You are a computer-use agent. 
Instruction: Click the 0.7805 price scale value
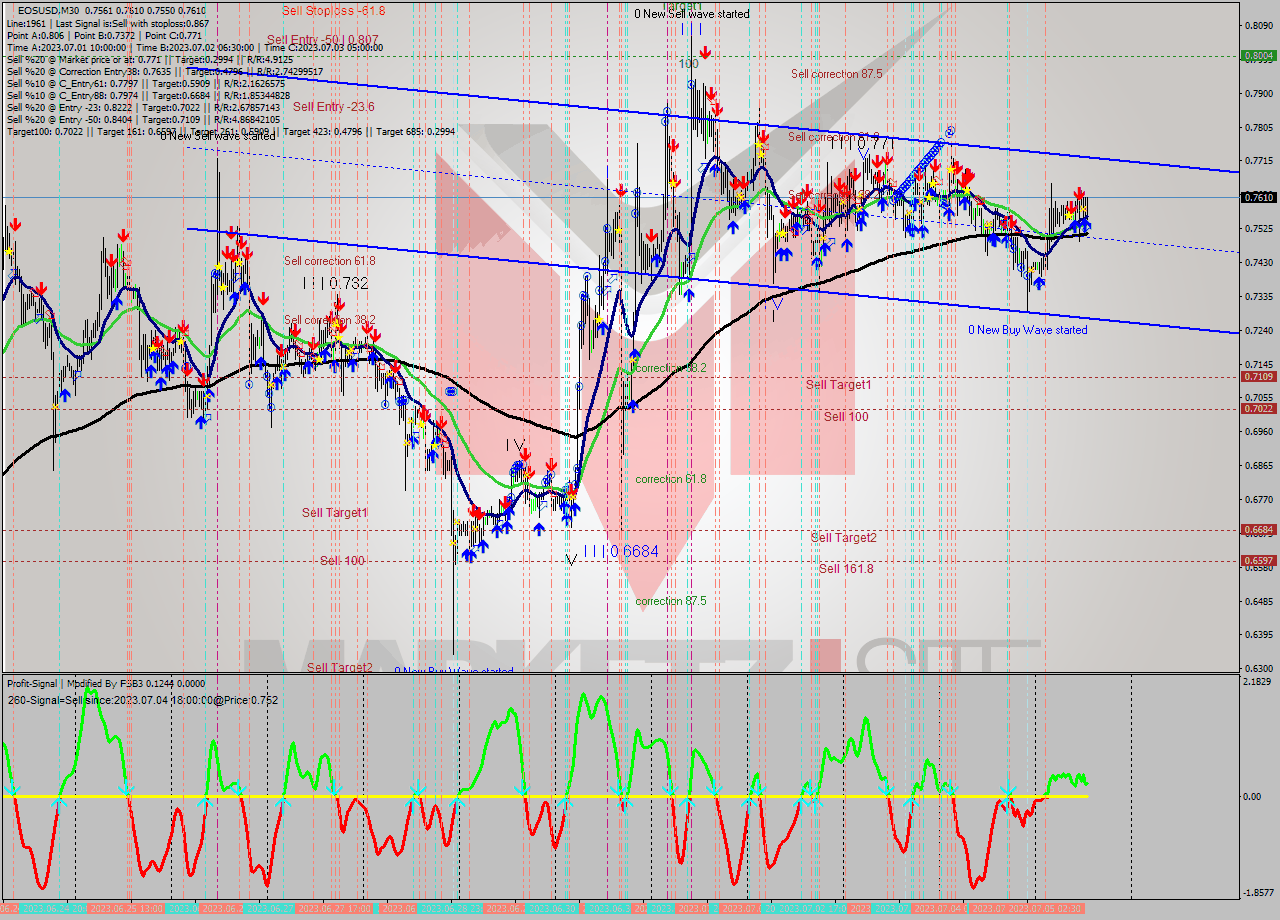click(1257, 127)
